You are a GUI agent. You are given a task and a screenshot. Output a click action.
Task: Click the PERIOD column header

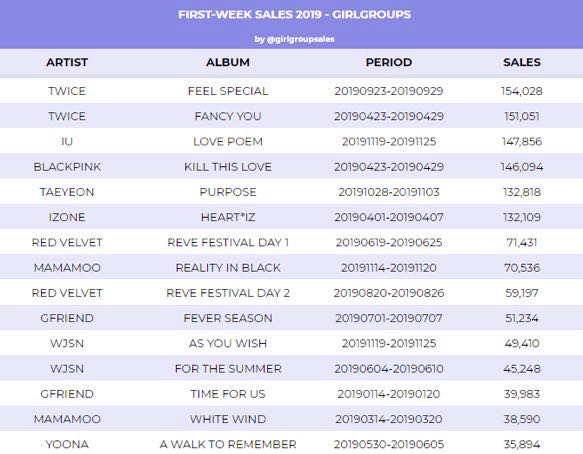point(389,62)
